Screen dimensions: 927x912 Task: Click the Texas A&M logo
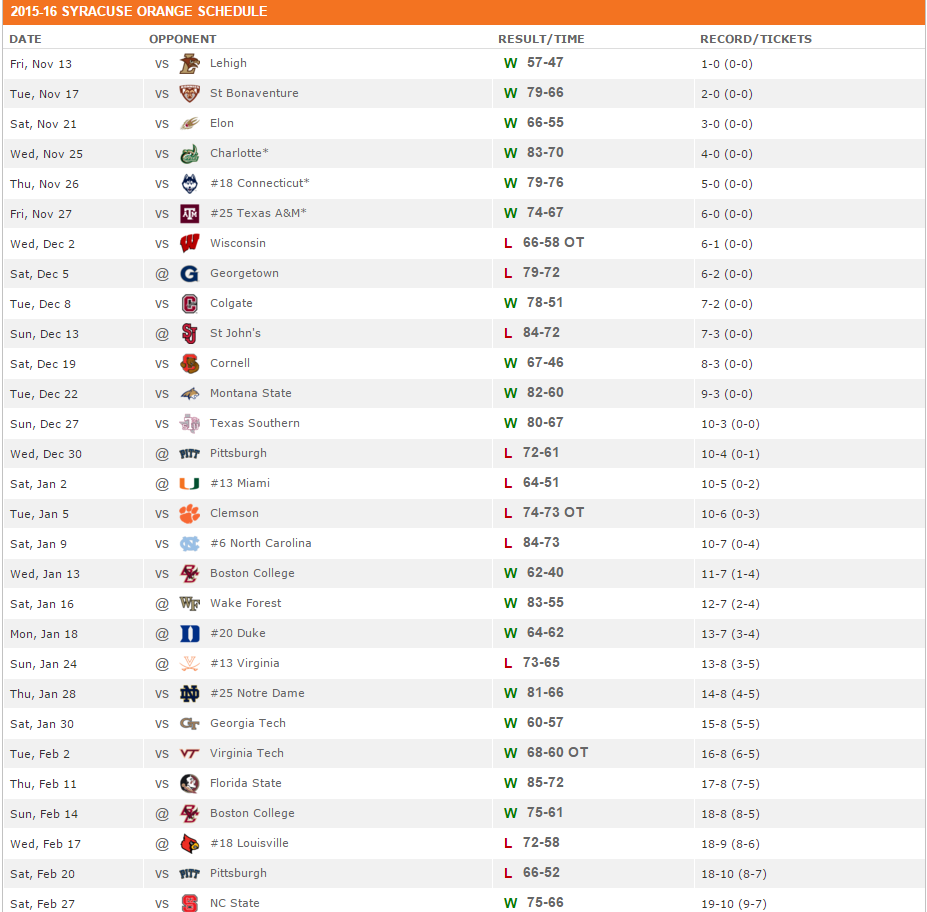[189, 214]
